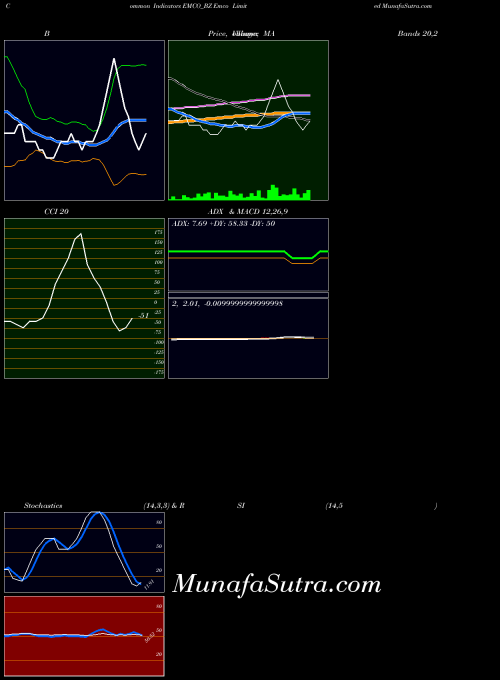
Task: Click the 'ed MunafaSutra.com' header text
Action: coord(403,7)
